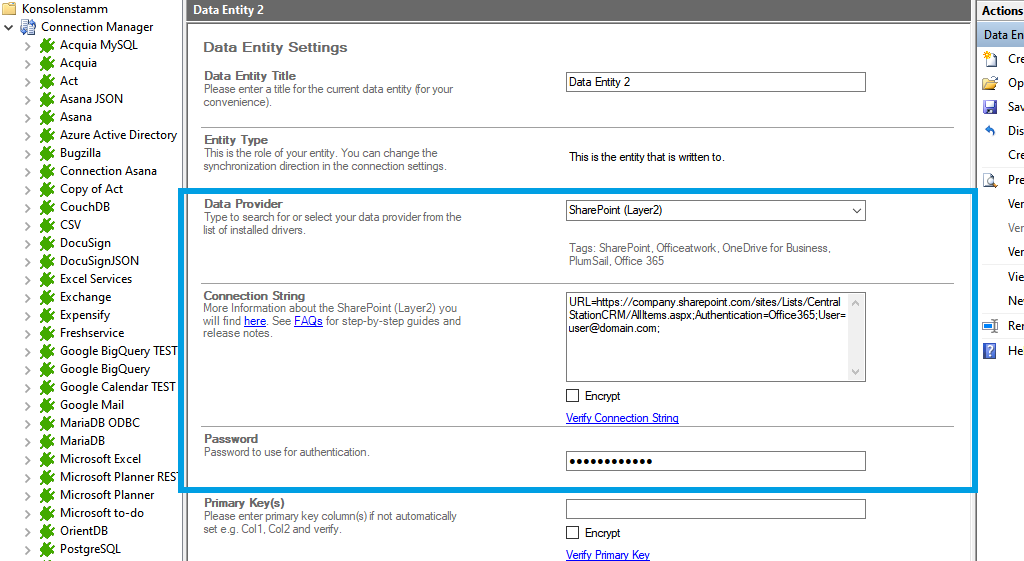
Task: Click the Preview magnifier icon
Action: [x=990, y=180]
